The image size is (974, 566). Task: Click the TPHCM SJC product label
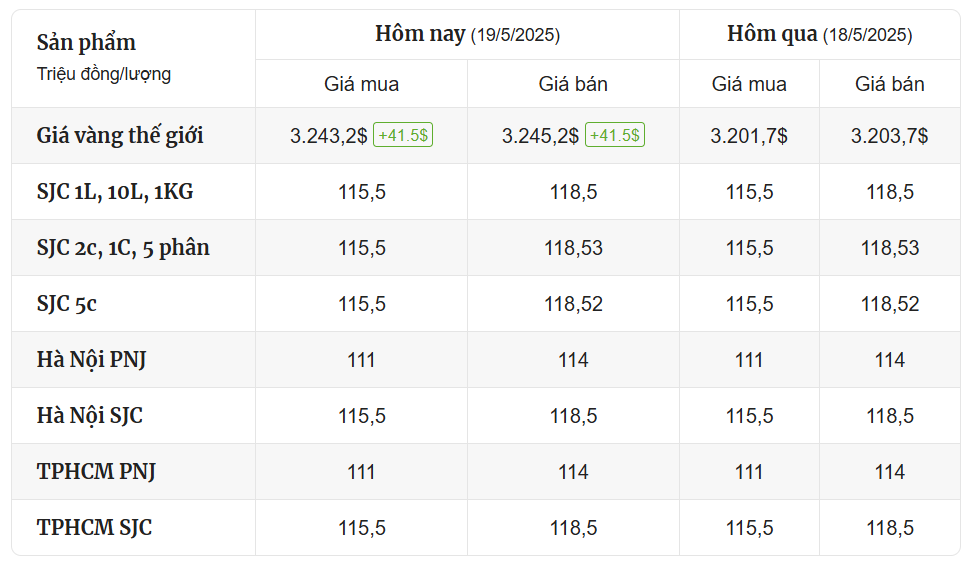coord(94,527)
